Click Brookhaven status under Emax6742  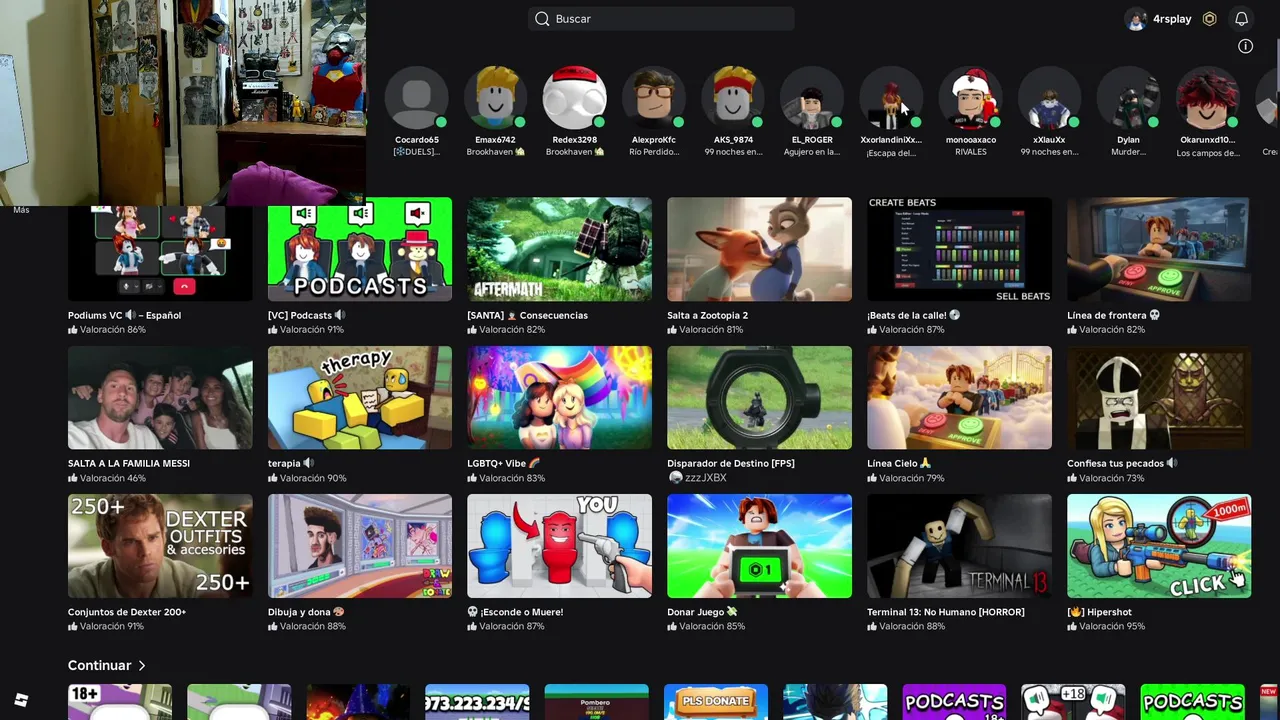tap(496, 152)
